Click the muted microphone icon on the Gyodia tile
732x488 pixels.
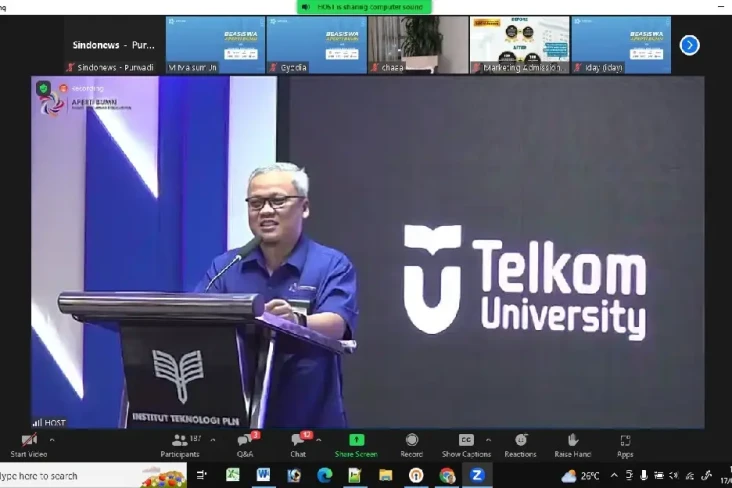tap(274, 68)
